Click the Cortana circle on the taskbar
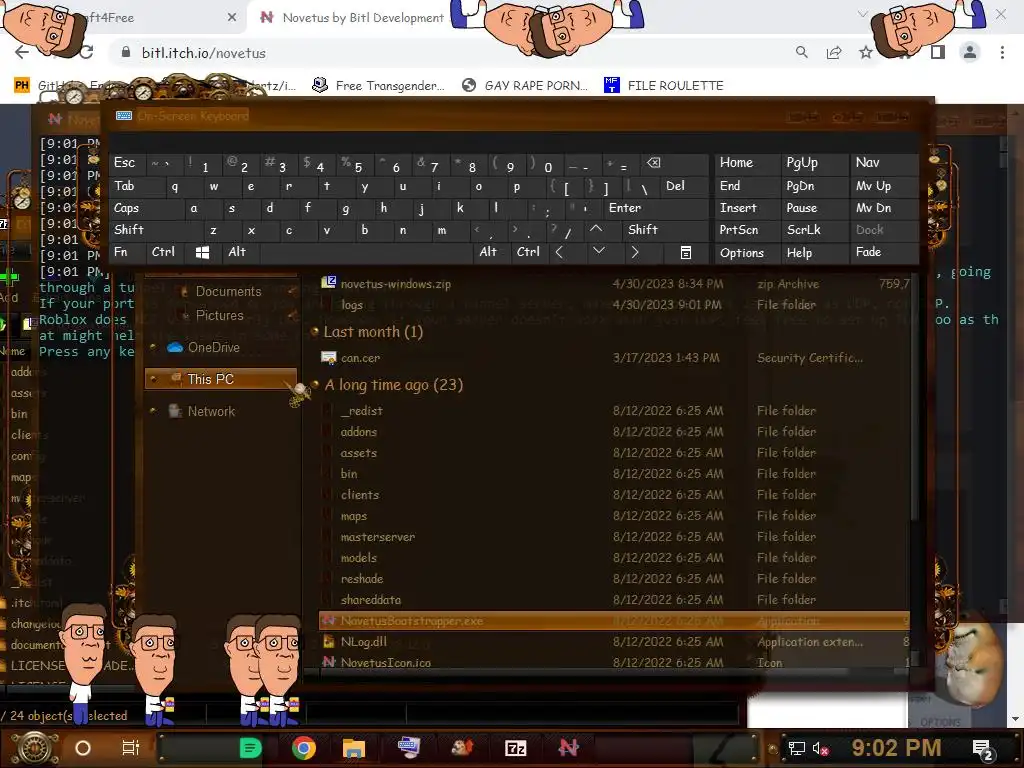Viewport: 1024px width, 768px height. coord(83,748)
